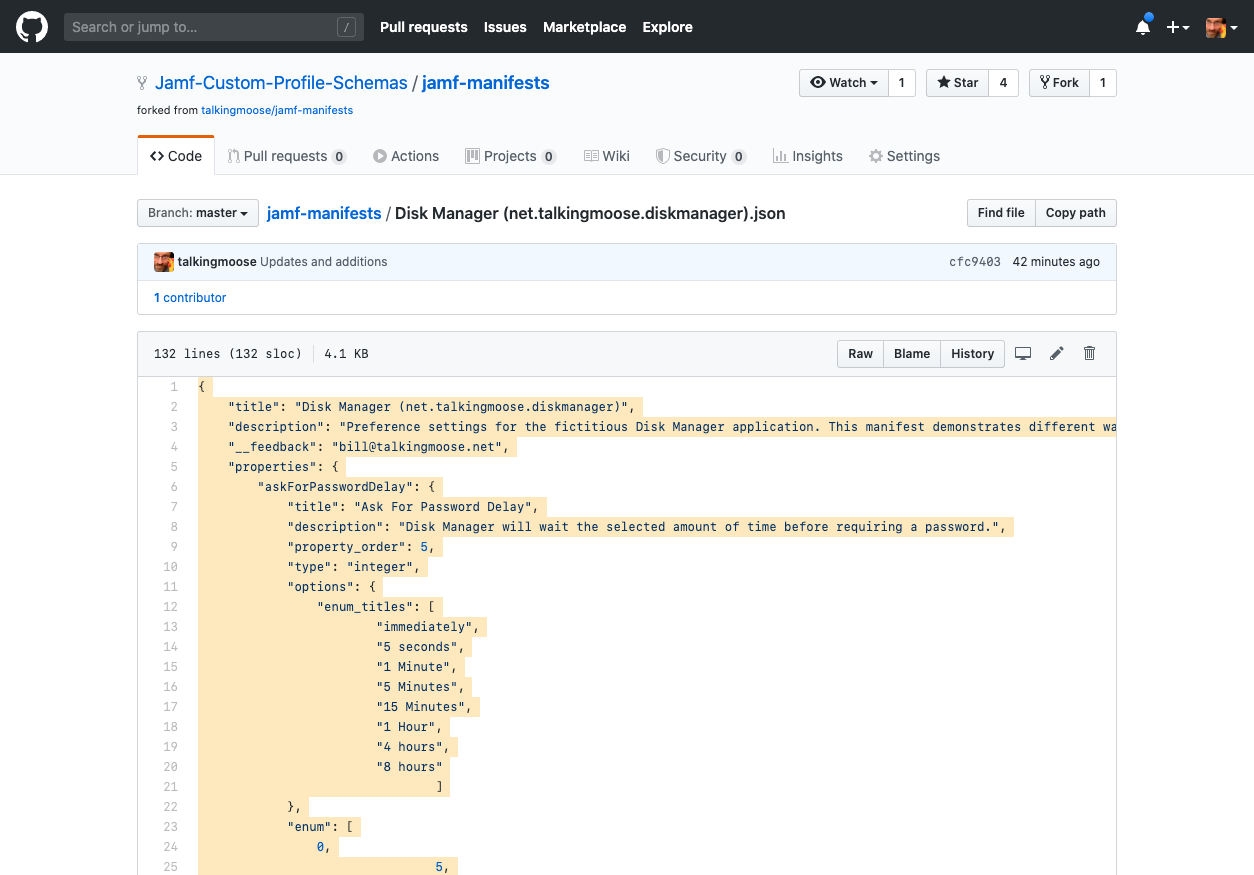The image size is (1254, 875).
Task: Switch to the Actions tab
Action: click(x=406, y=156)
